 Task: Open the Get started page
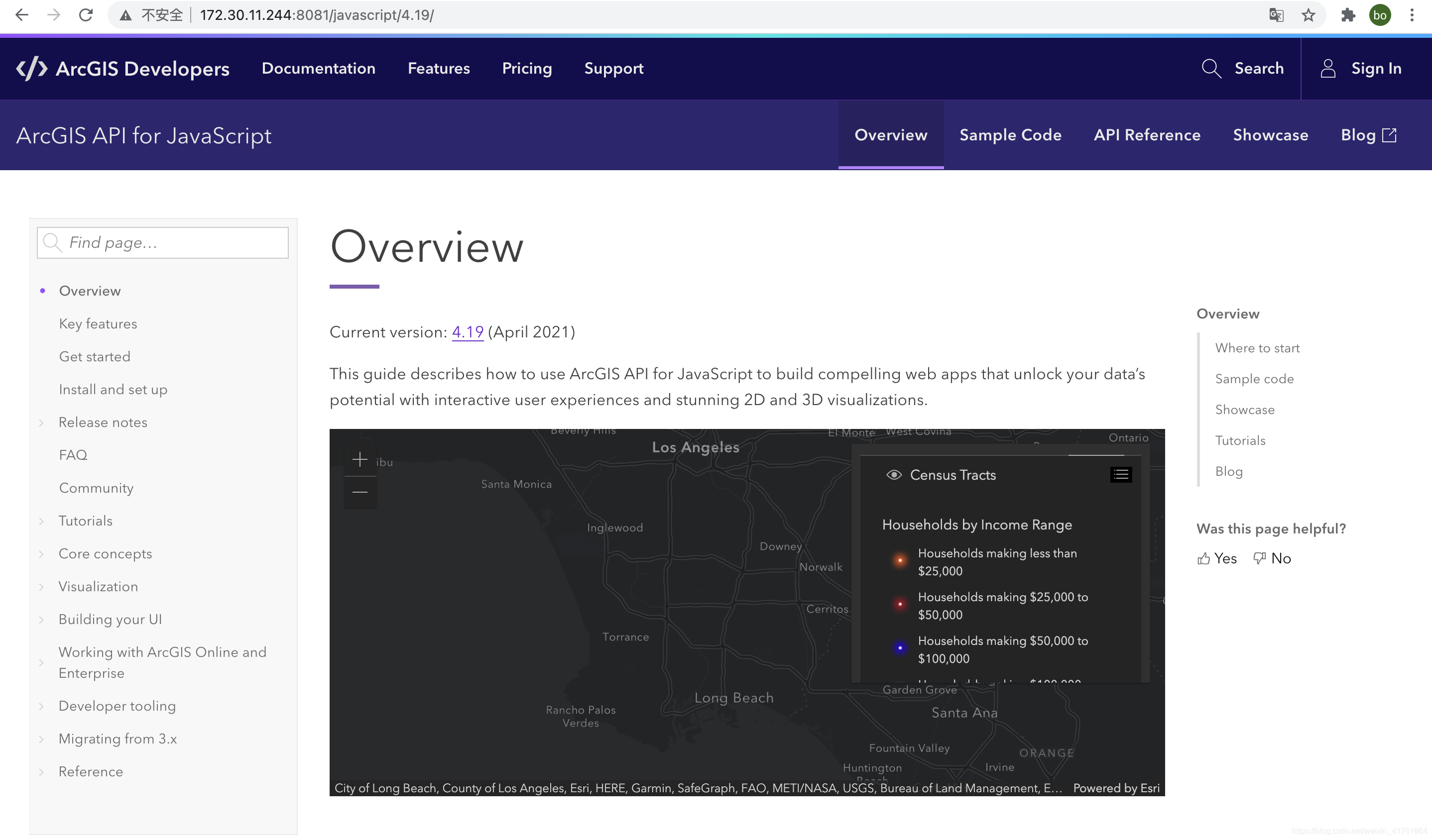tap(94, 357)
